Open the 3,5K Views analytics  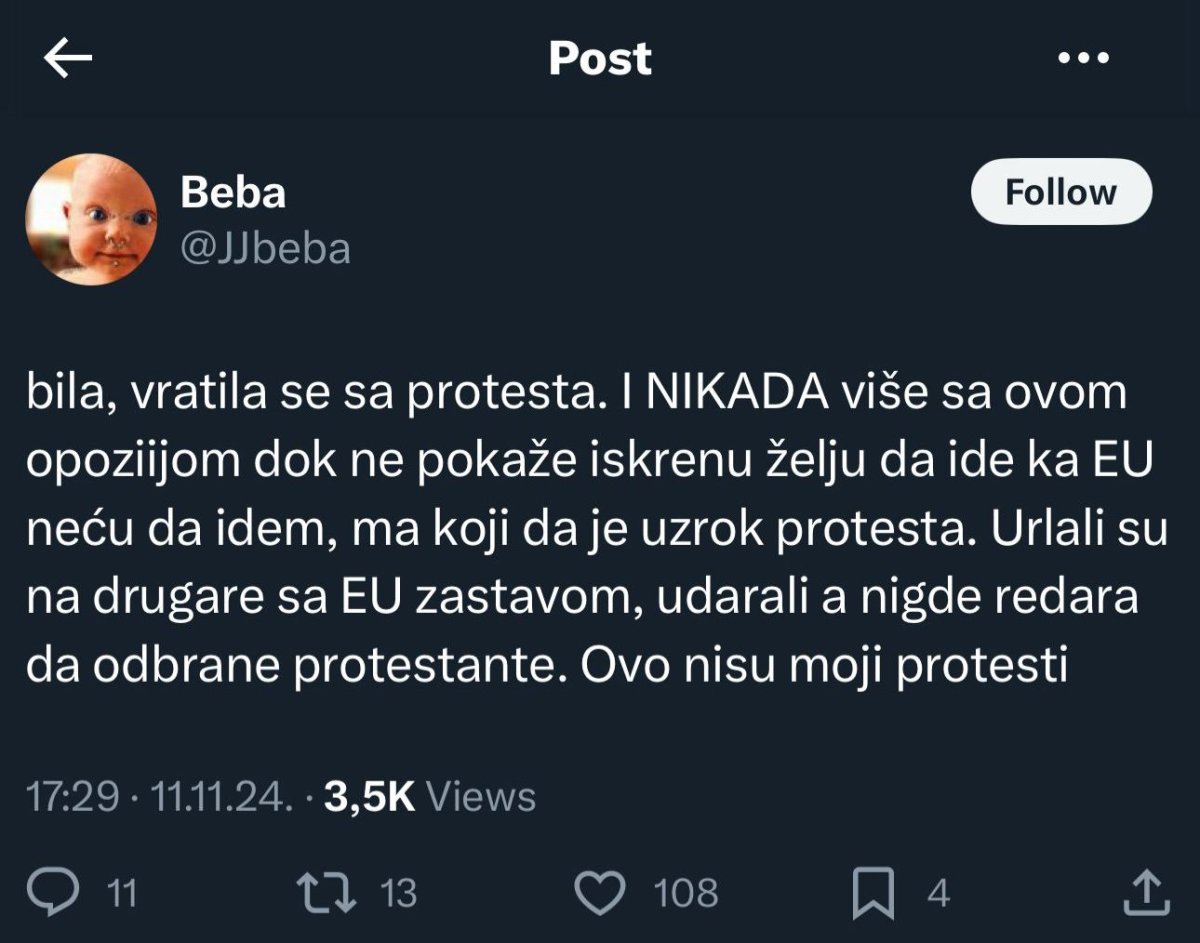click(x=430, y=797)
